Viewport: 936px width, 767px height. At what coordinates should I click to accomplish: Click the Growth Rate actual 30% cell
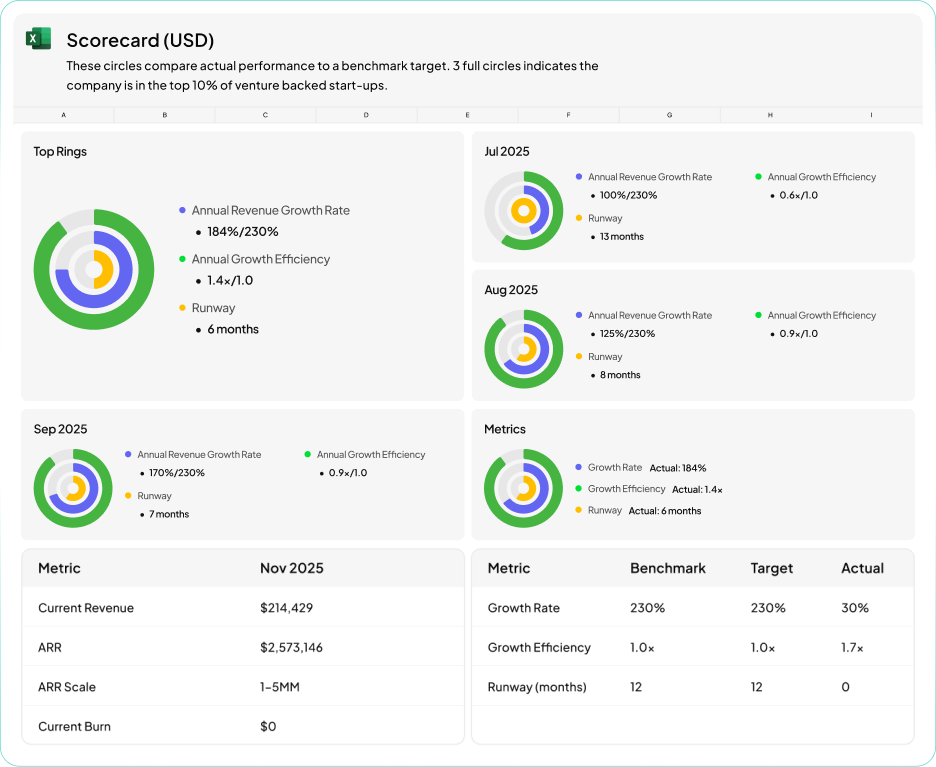coord(855,608)
